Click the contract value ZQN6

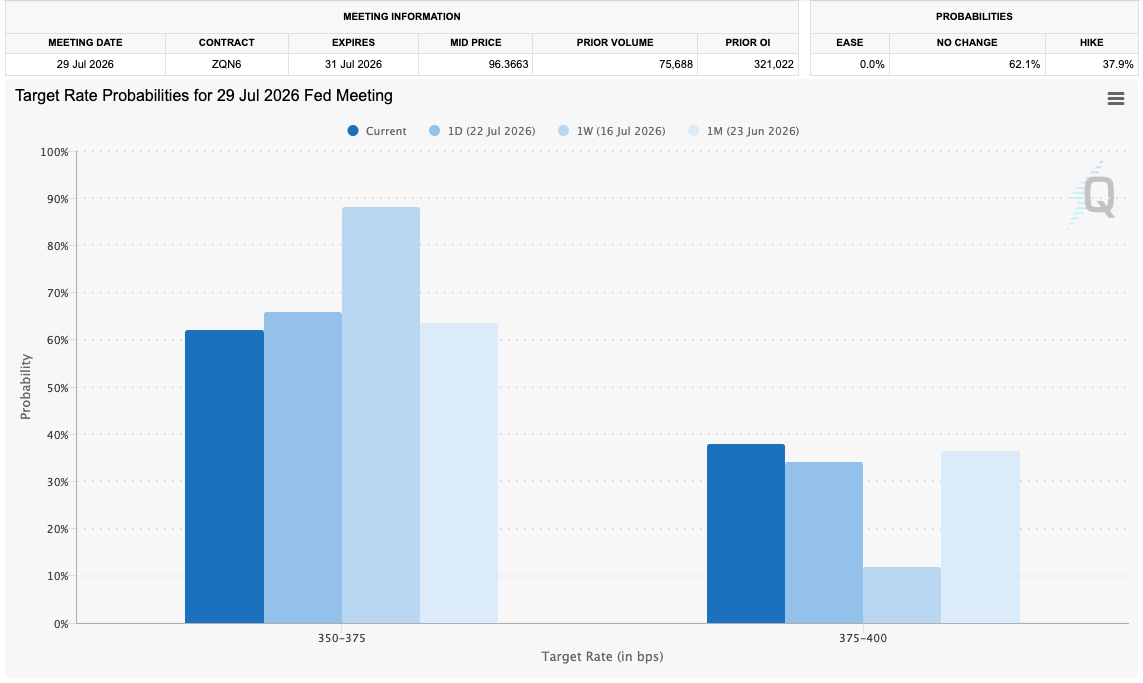[227, 64]
